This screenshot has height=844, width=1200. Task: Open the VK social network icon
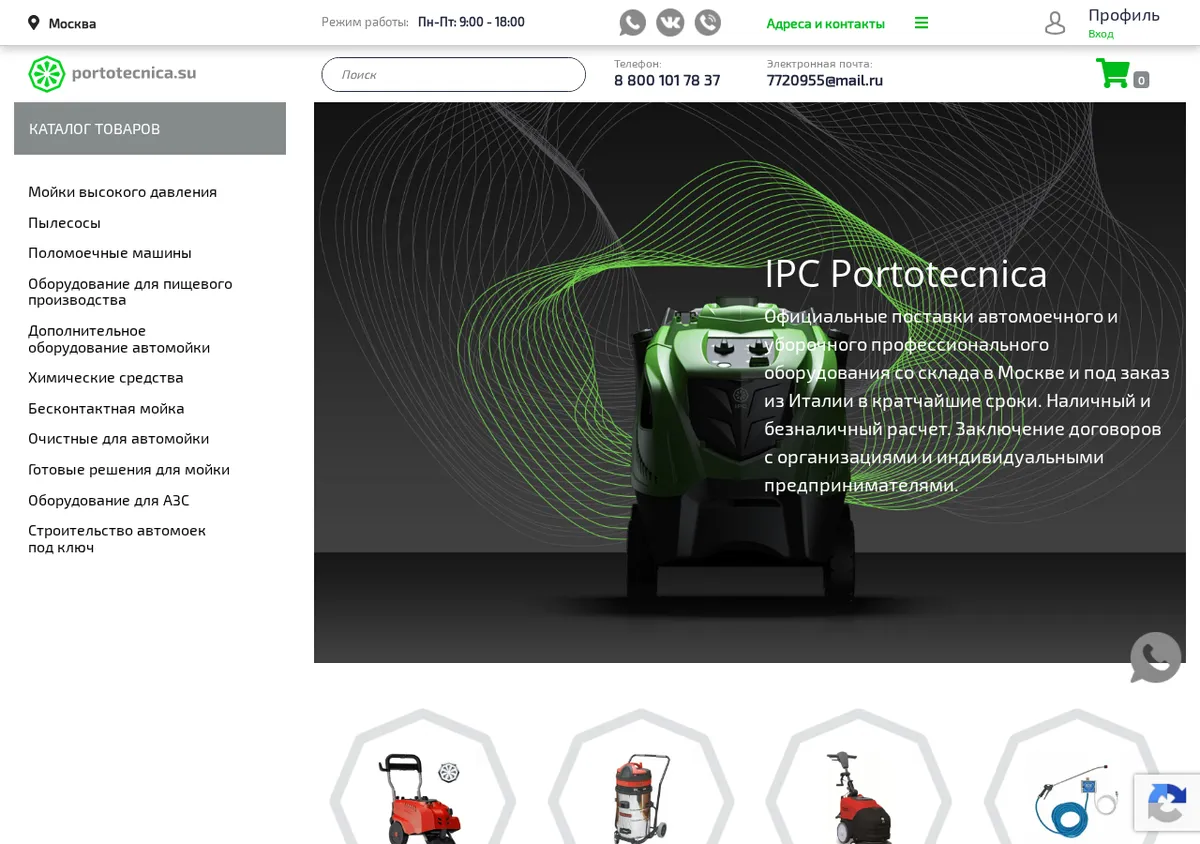pos(670,22)
